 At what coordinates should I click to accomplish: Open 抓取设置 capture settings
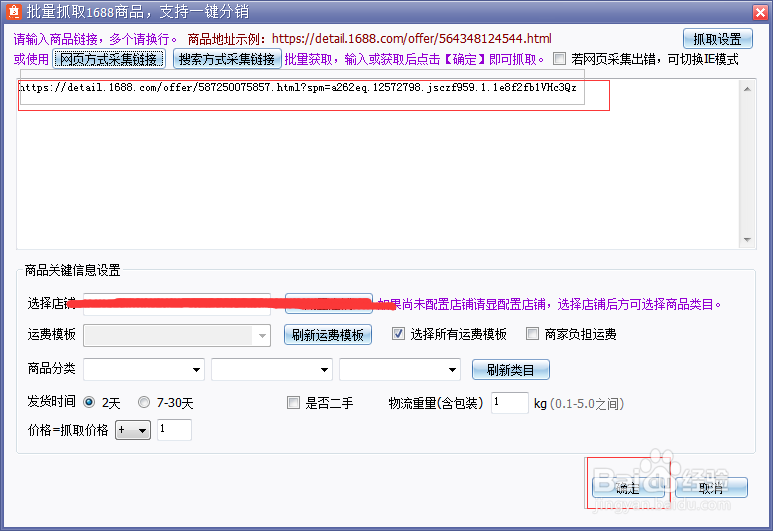(717, 39)
